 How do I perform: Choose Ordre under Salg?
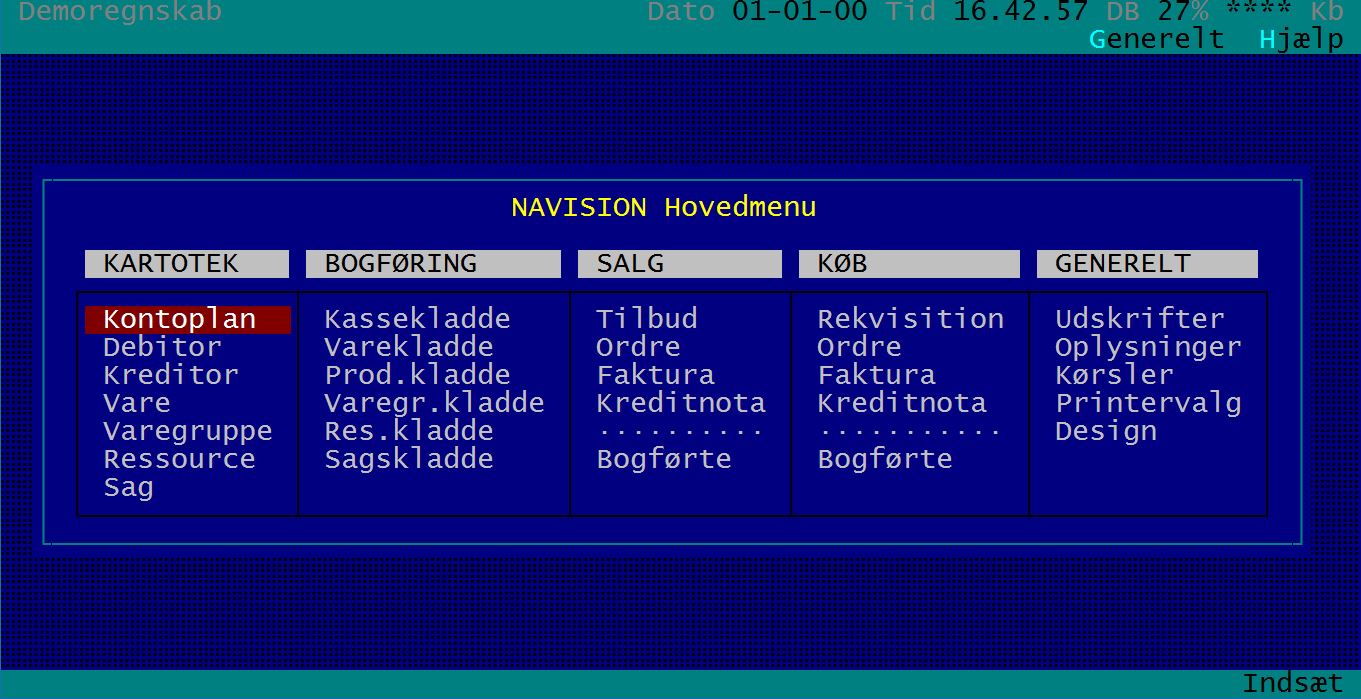(638, 348)
